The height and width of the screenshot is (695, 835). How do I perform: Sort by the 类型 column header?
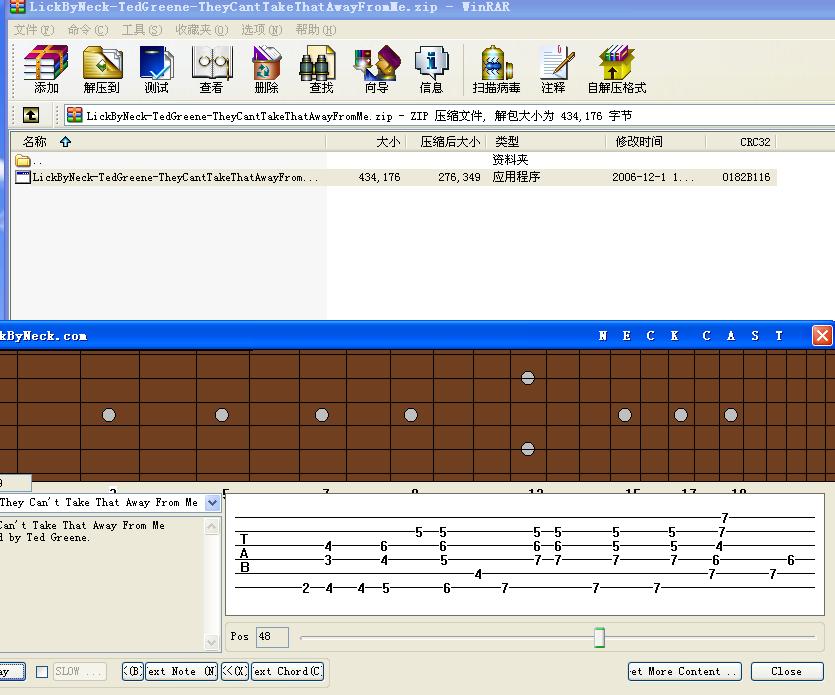tap(546, 142)
